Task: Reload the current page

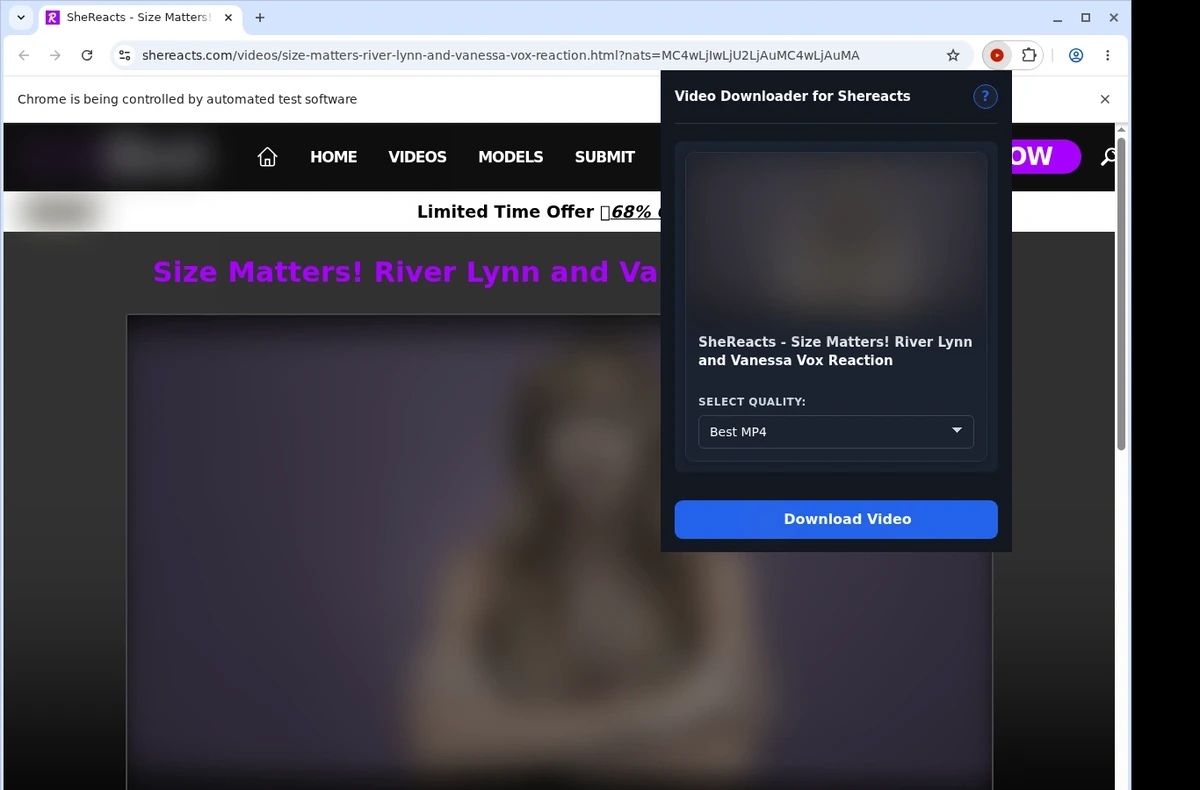Action: 87,56
